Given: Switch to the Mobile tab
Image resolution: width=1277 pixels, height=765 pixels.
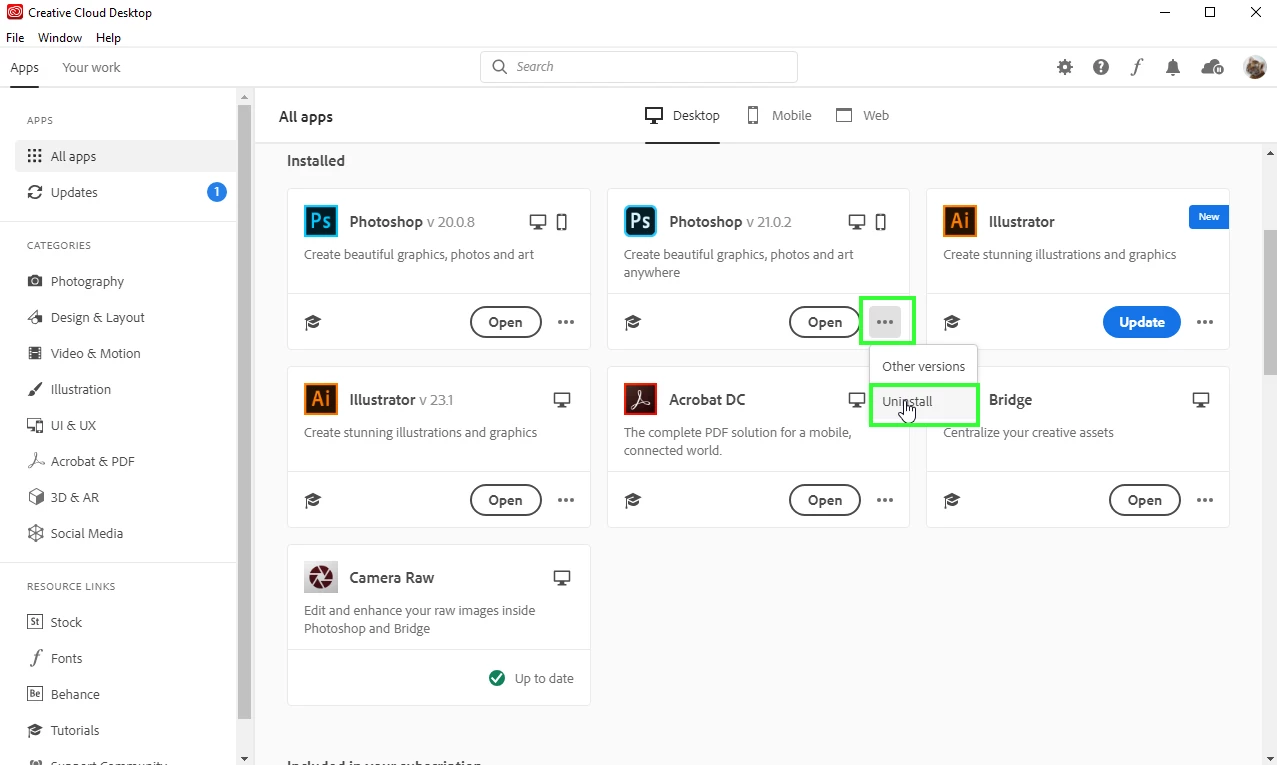Looking at the screenshot, I should pyautogui.click(x=778, y=115).
